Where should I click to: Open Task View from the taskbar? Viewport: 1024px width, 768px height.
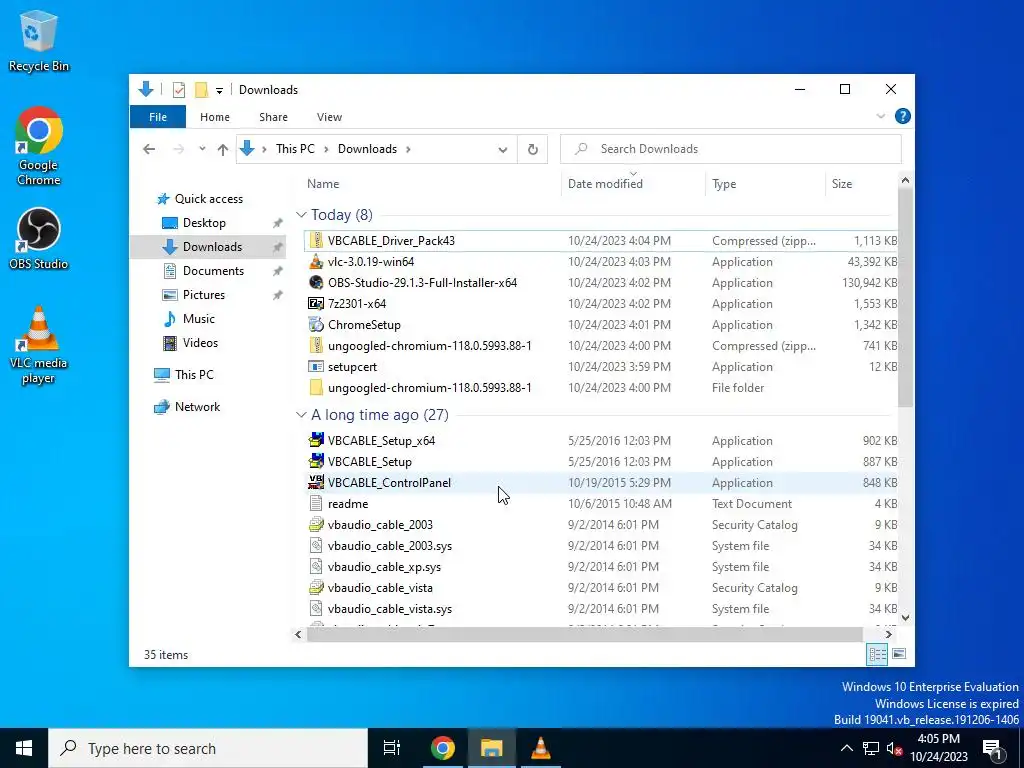point(392,748)
